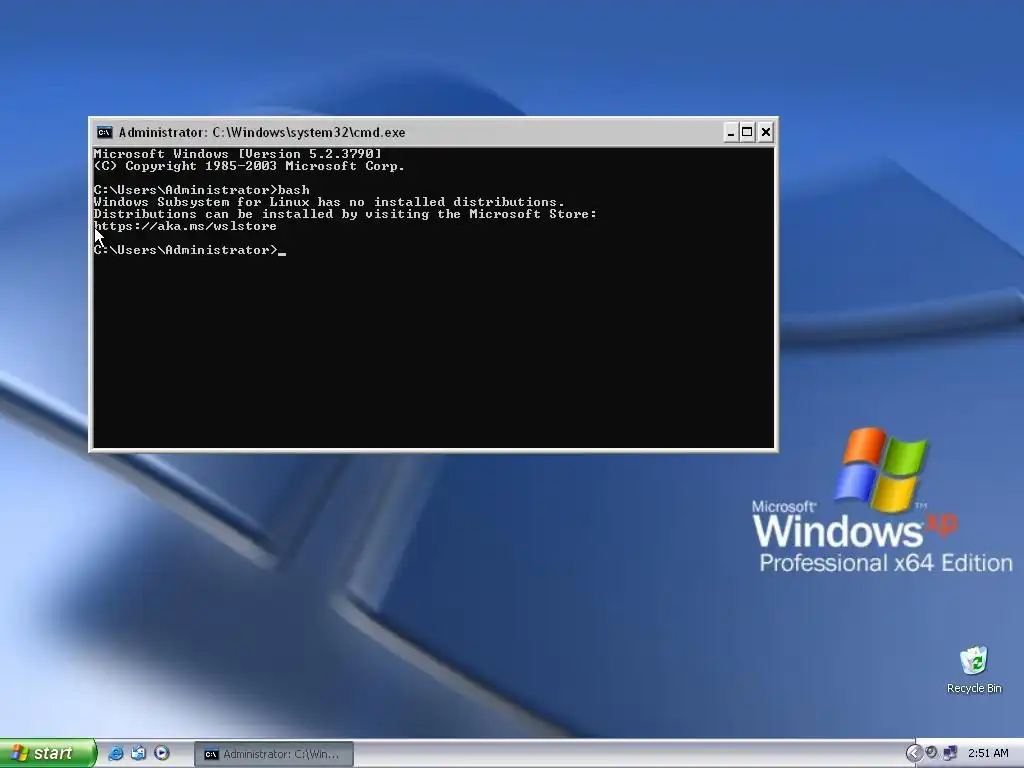
Task: Select the Recycle Bin desktop icon
Action: (974, 670)
